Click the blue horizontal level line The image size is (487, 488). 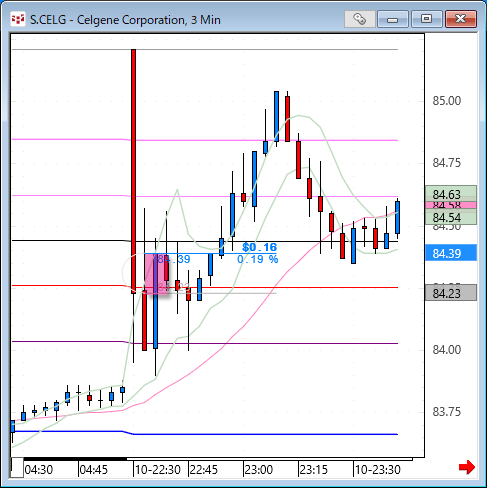point(205,434)
